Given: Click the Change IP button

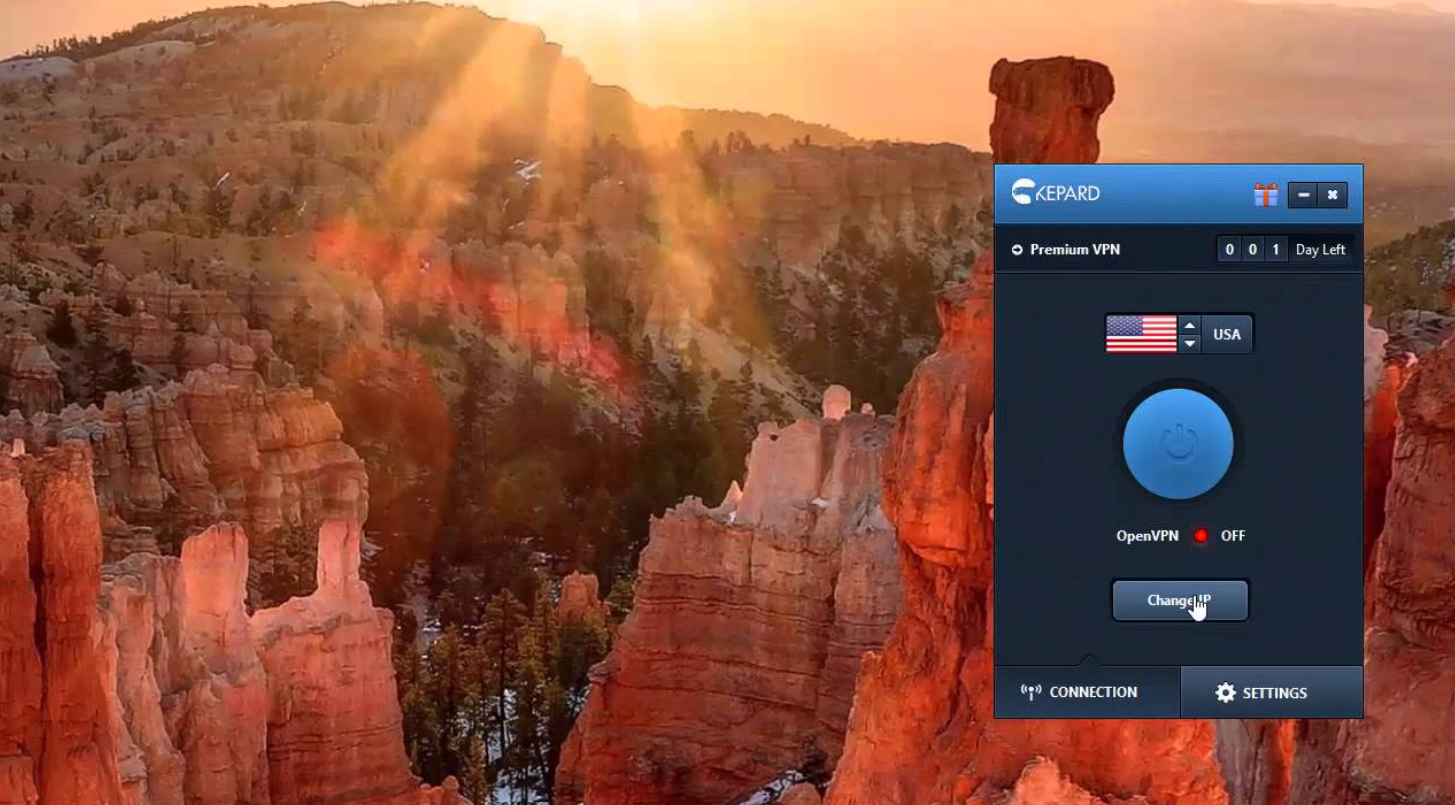Looking at the screenshot, I should (x=1180, y=601).
